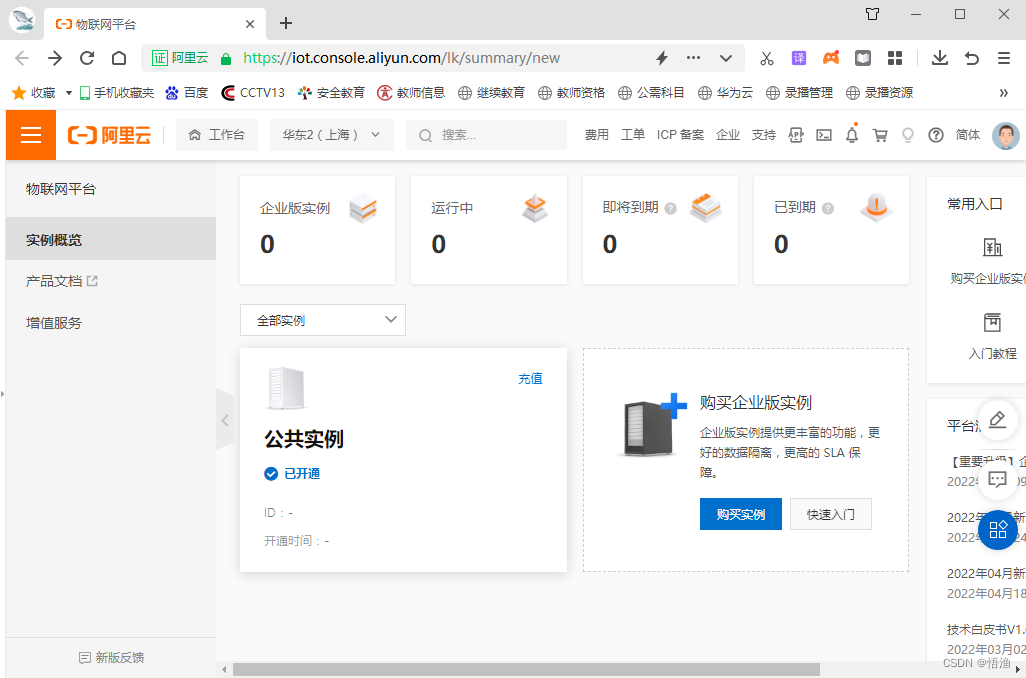Screen dimensions: 1026x678
Task: Open 增值服务 from the sidebar
Action: (x=54, y=323)
